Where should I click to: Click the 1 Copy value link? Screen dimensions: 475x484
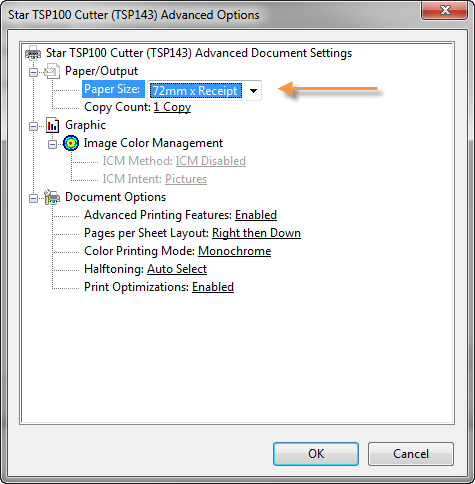click(x=172, y=107)
